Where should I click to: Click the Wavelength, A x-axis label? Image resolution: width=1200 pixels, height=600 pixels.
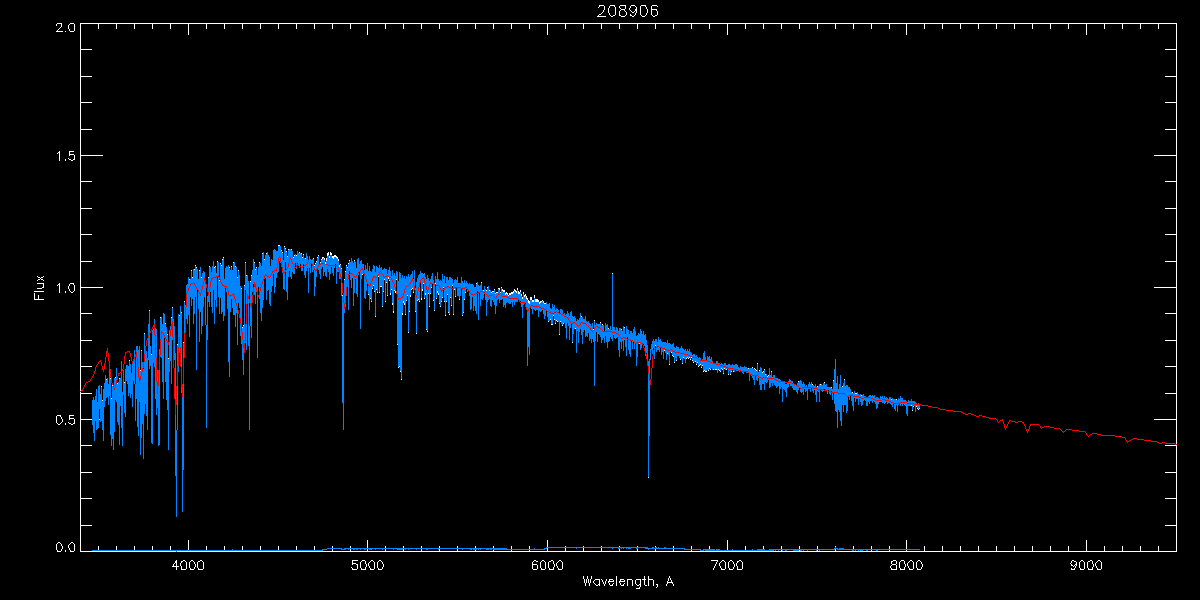(627, 582)
